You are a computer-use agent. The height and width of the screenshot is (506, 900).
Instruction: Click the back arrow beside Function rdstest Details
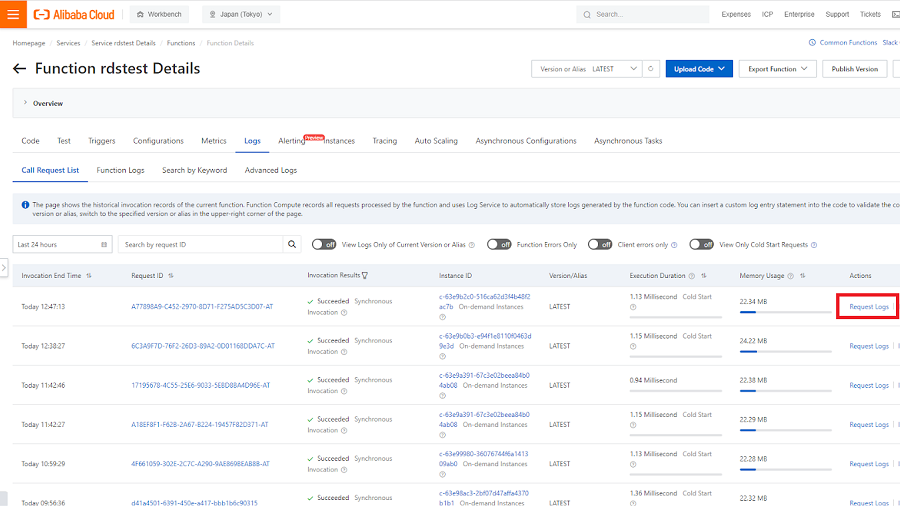[19, 69]
